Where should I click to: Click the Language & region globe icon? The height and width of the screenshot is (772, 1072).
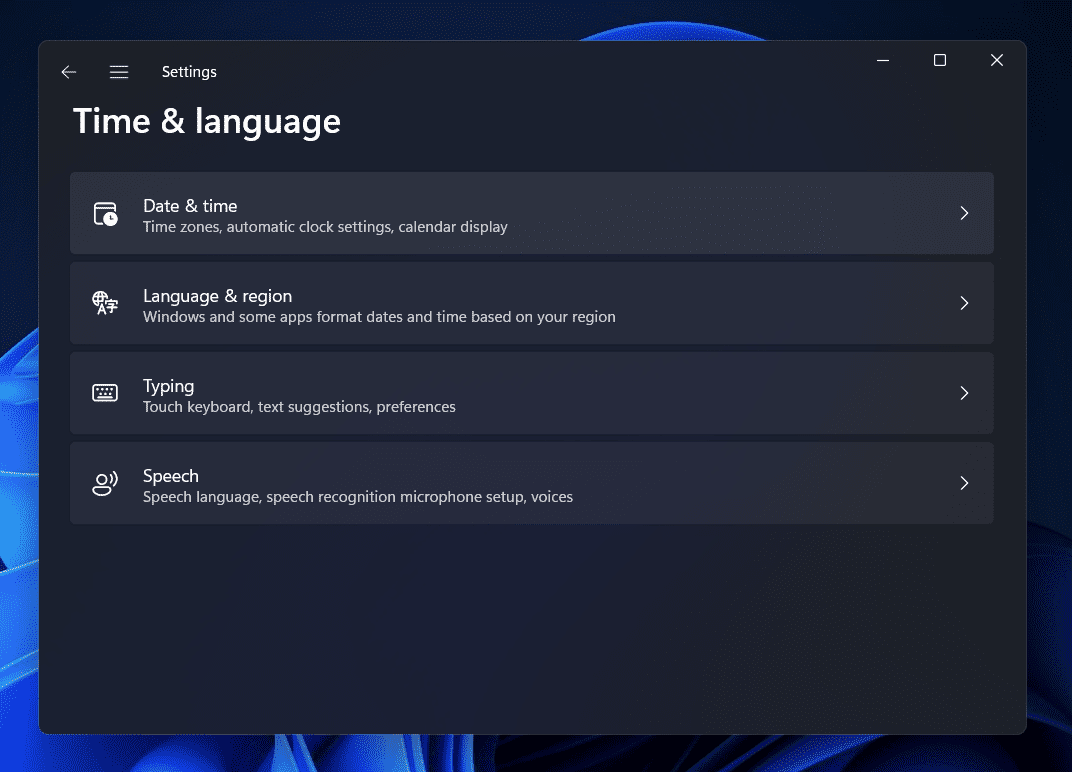(105, 303)
